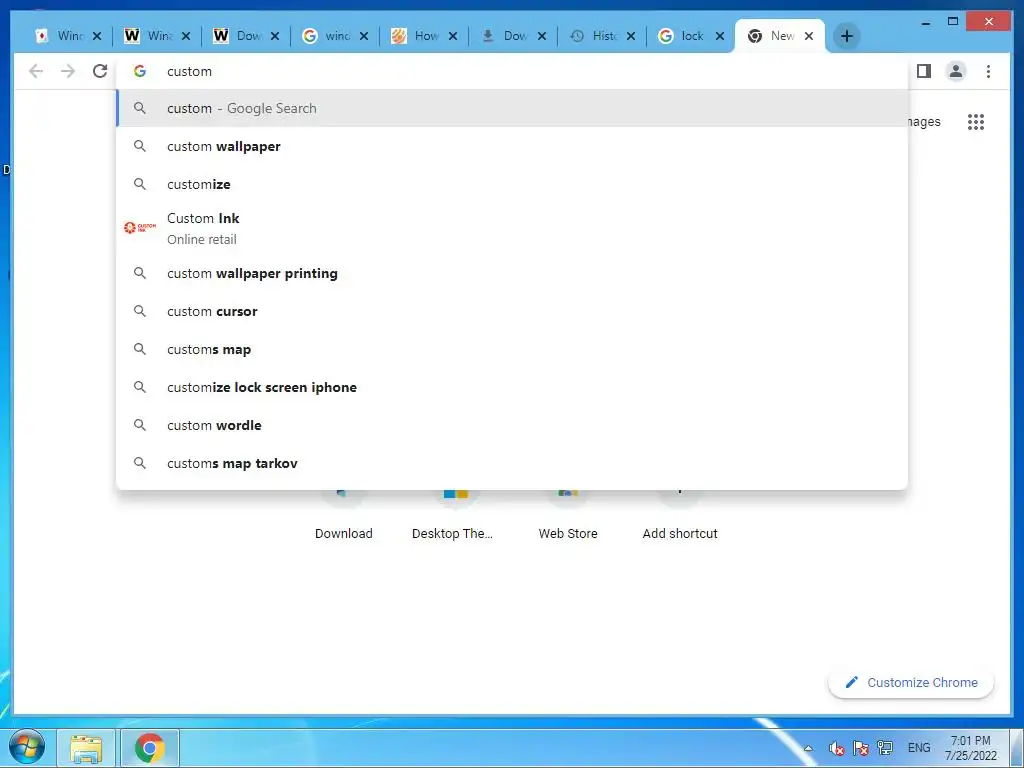The image size is (1024, 768).
Task: Click the Chrome taskbar icon
Action: coord(150,748)
